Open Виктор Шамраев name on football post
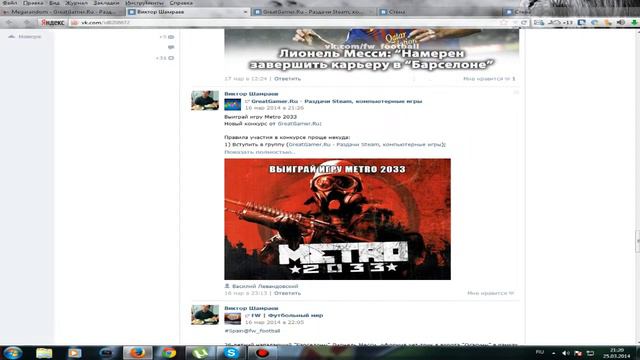 (x=251, y=309)
